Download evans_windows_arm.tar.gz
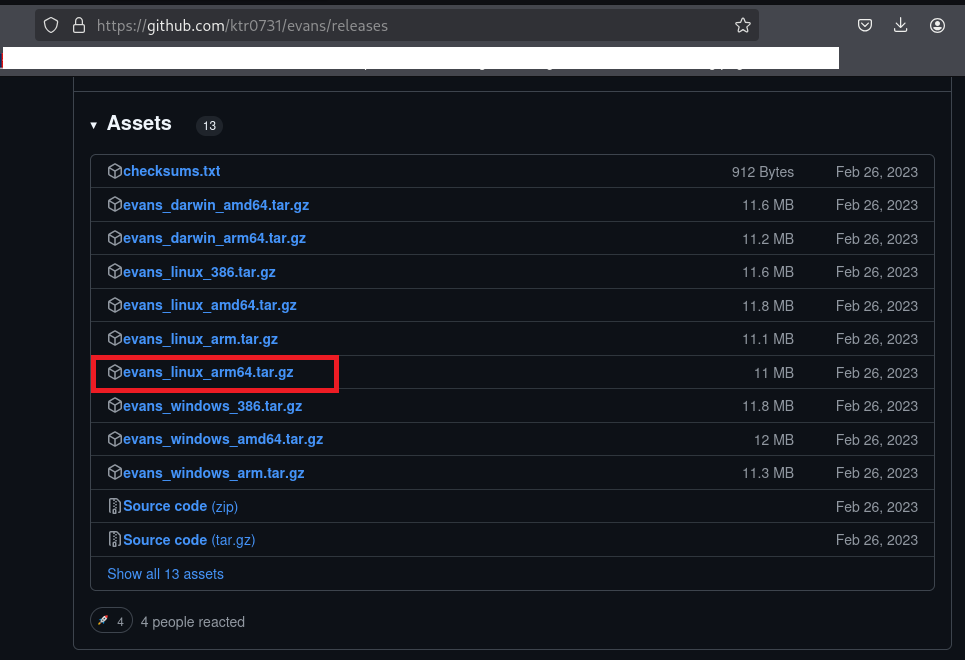 tap(213, 473)
